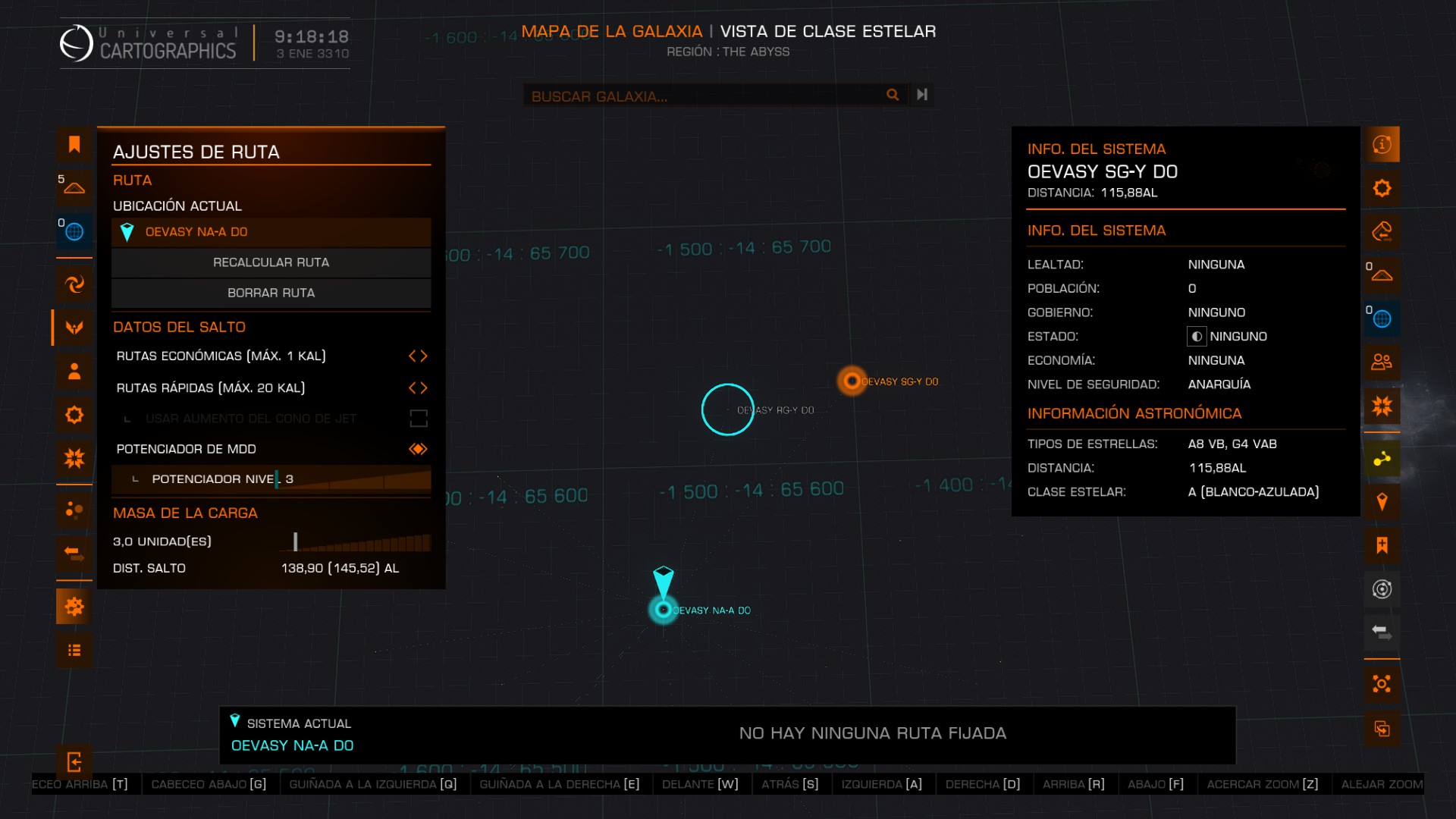Jump to next search result arrow
This screenshot has height=819, width=1456.
click(922, 95)
